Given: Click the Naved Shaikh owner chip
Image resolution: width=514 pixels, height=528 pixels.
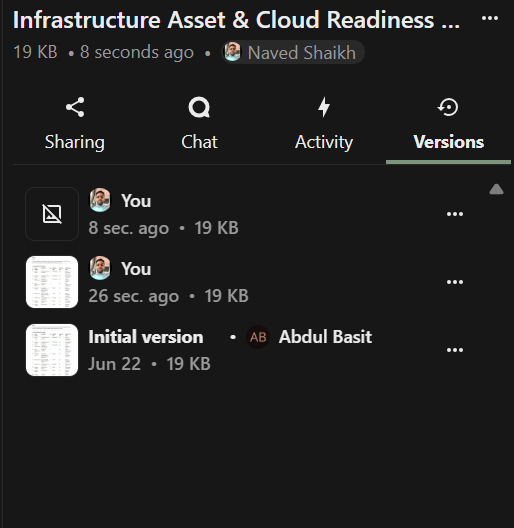Looking at the screenshot, I should point(293,52).
